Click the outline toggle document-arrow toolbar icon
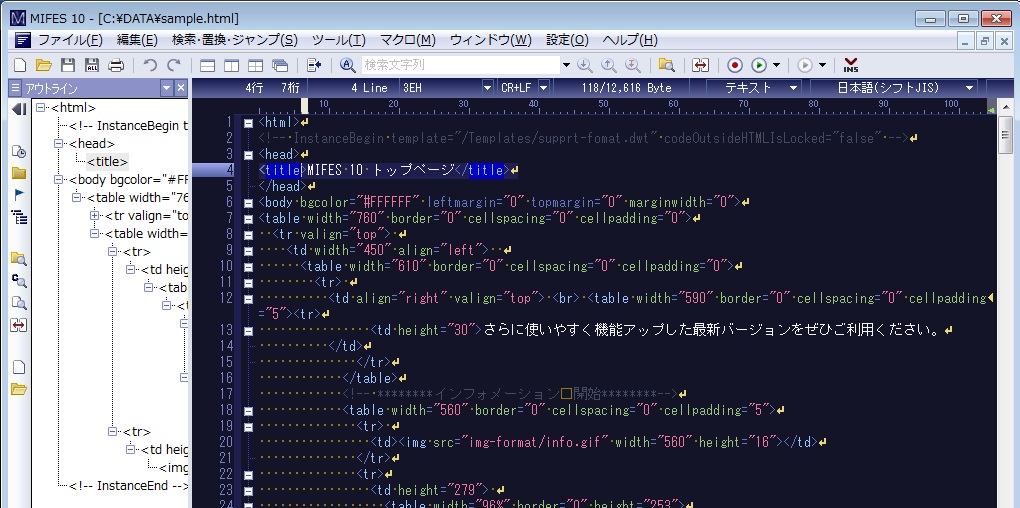The image size is (1020, 508). [x=315, y=65]
